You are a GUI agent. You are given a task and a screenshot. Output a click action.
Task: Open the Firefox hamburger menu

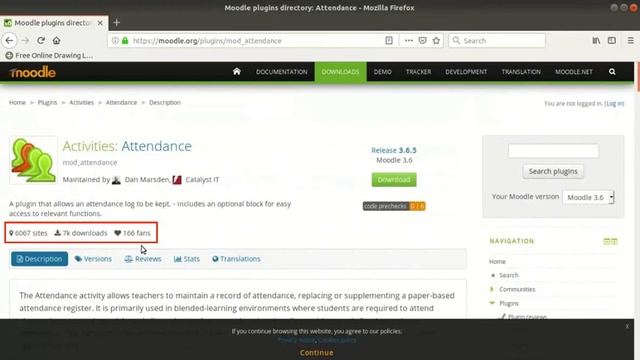tap(631, 40)
